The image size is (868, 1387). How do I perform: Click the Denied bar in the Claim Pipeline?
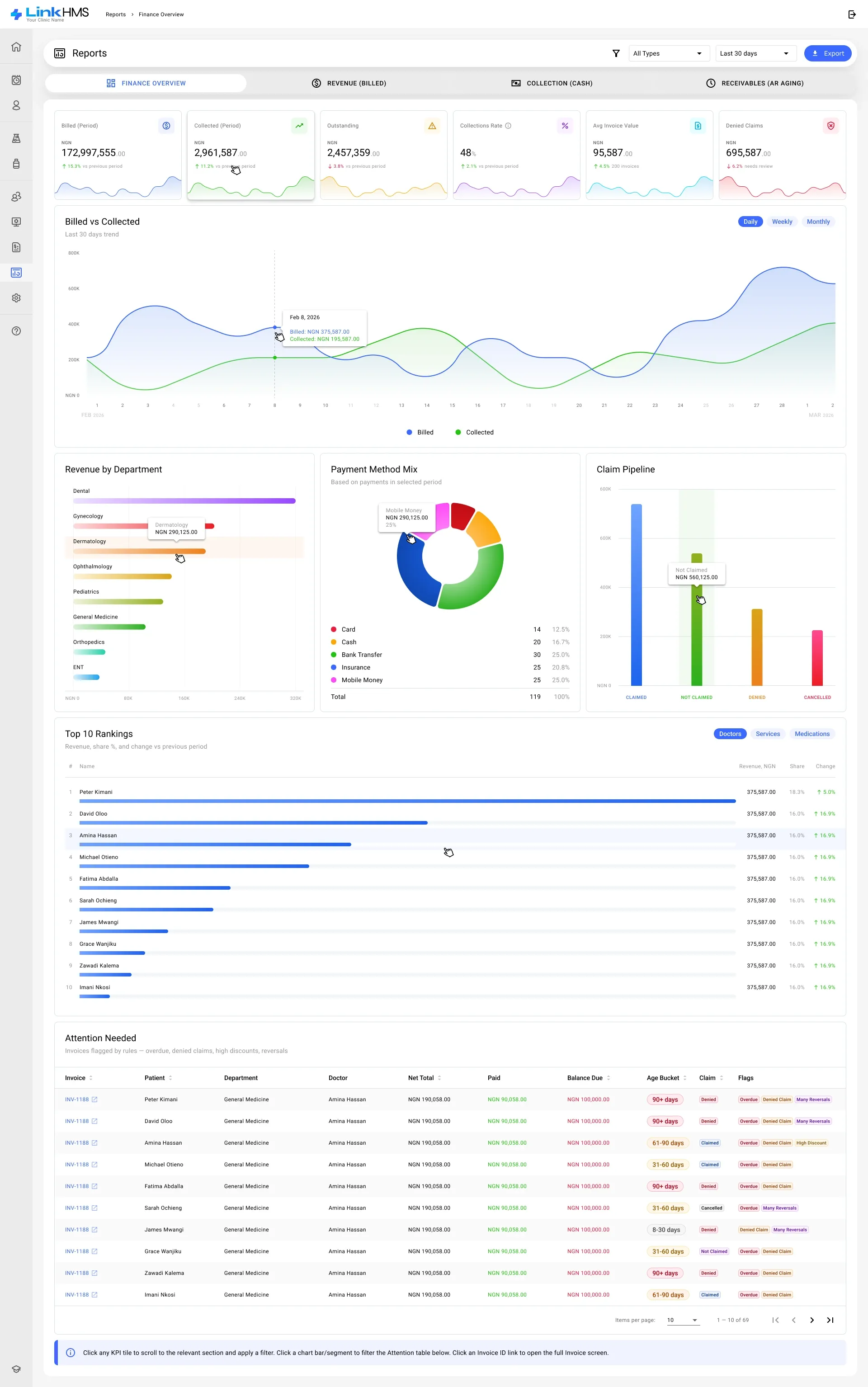click(757, 647)
